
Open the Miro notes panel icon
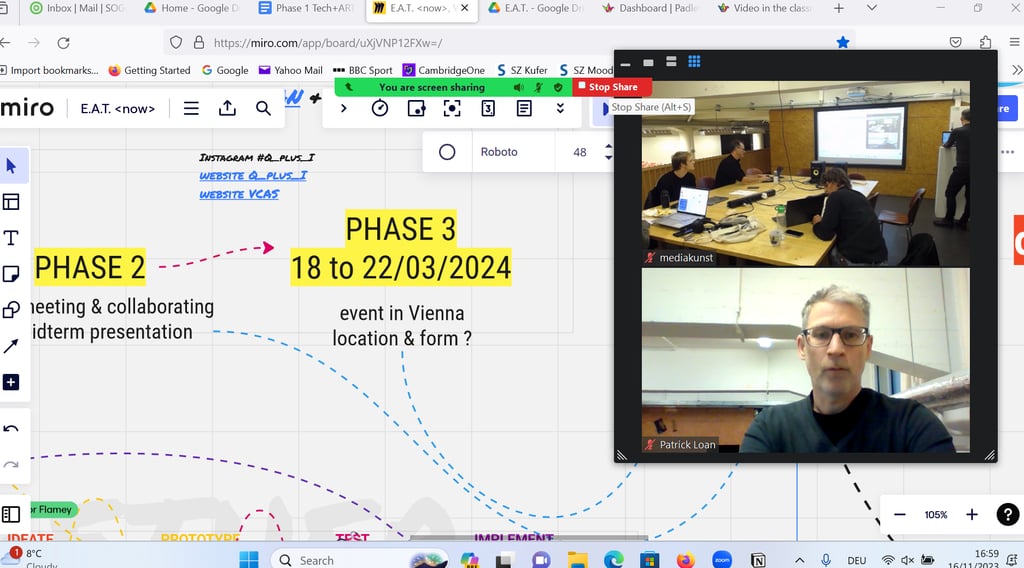click(x=524, y=108)
